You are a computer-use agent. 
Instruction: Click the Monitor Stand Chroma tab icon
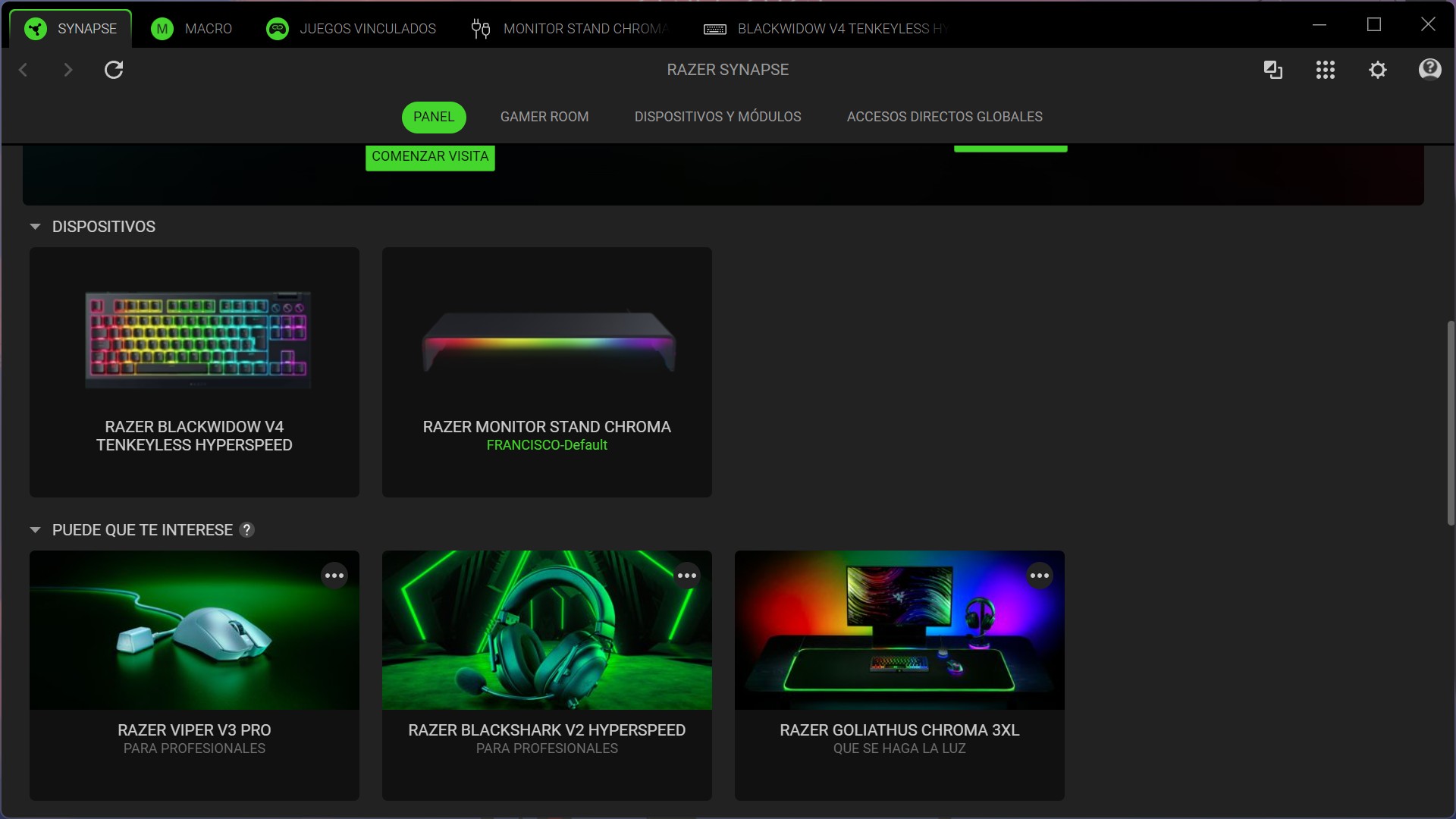481,29
